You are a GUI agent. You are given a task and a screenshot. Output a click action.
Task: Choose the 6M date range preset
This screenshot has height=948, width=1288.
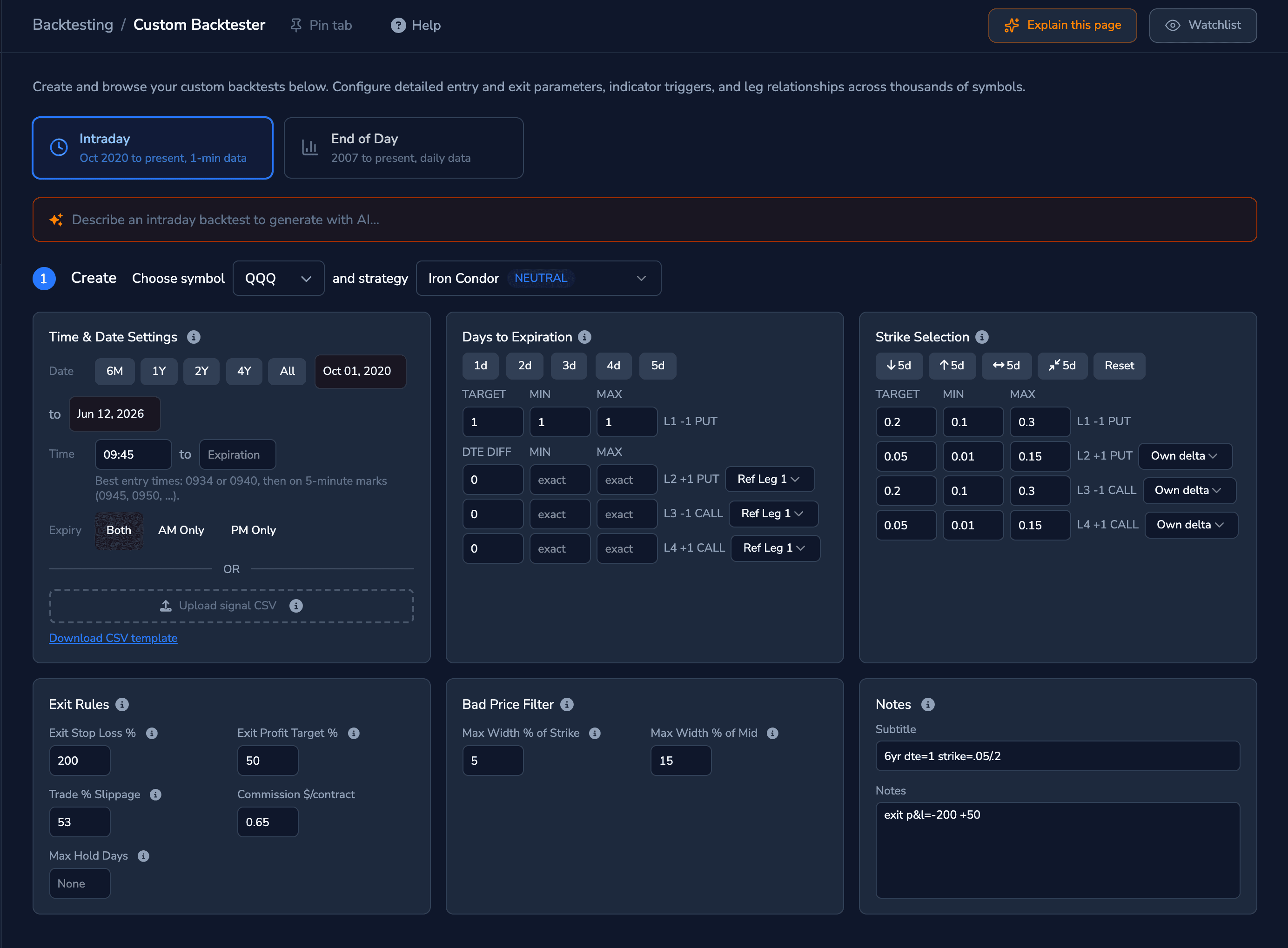tap(115, 371)
